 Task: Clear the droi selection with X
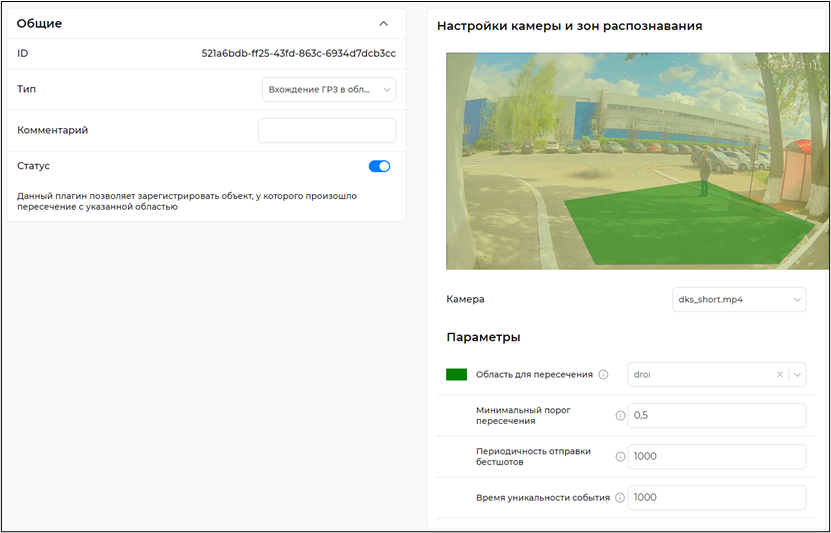point(780,375)
